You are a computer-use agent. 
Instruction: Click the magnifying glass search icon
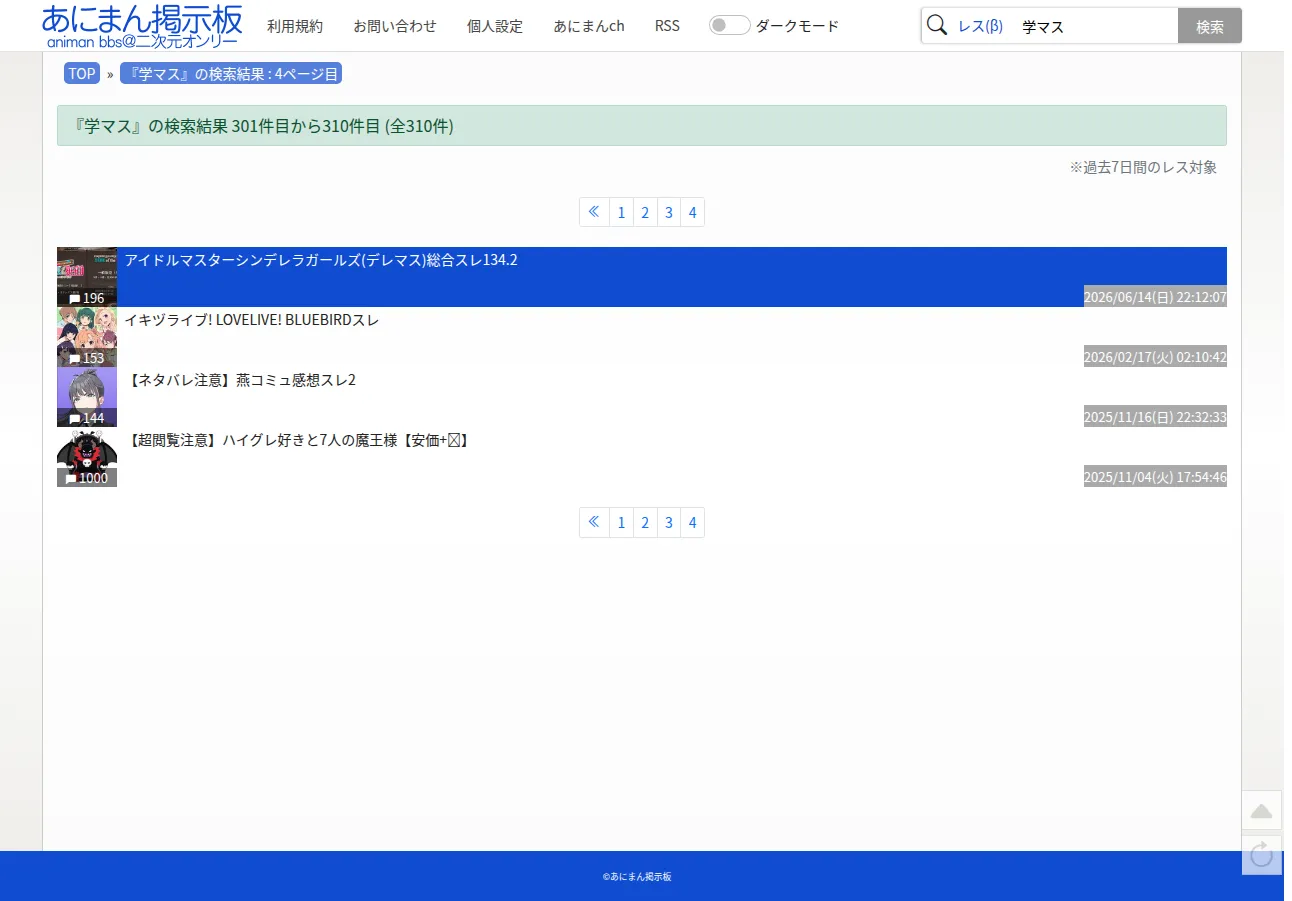click(x=937, y=26)
